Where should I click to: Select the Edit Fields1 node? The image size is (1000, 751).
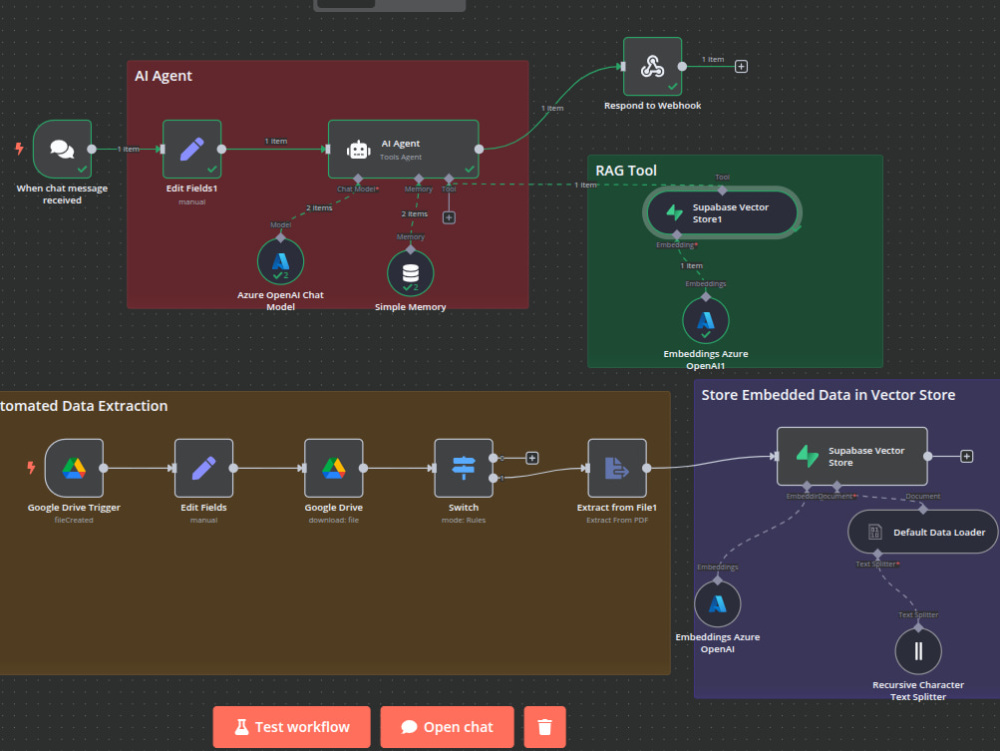coord(191,148)
